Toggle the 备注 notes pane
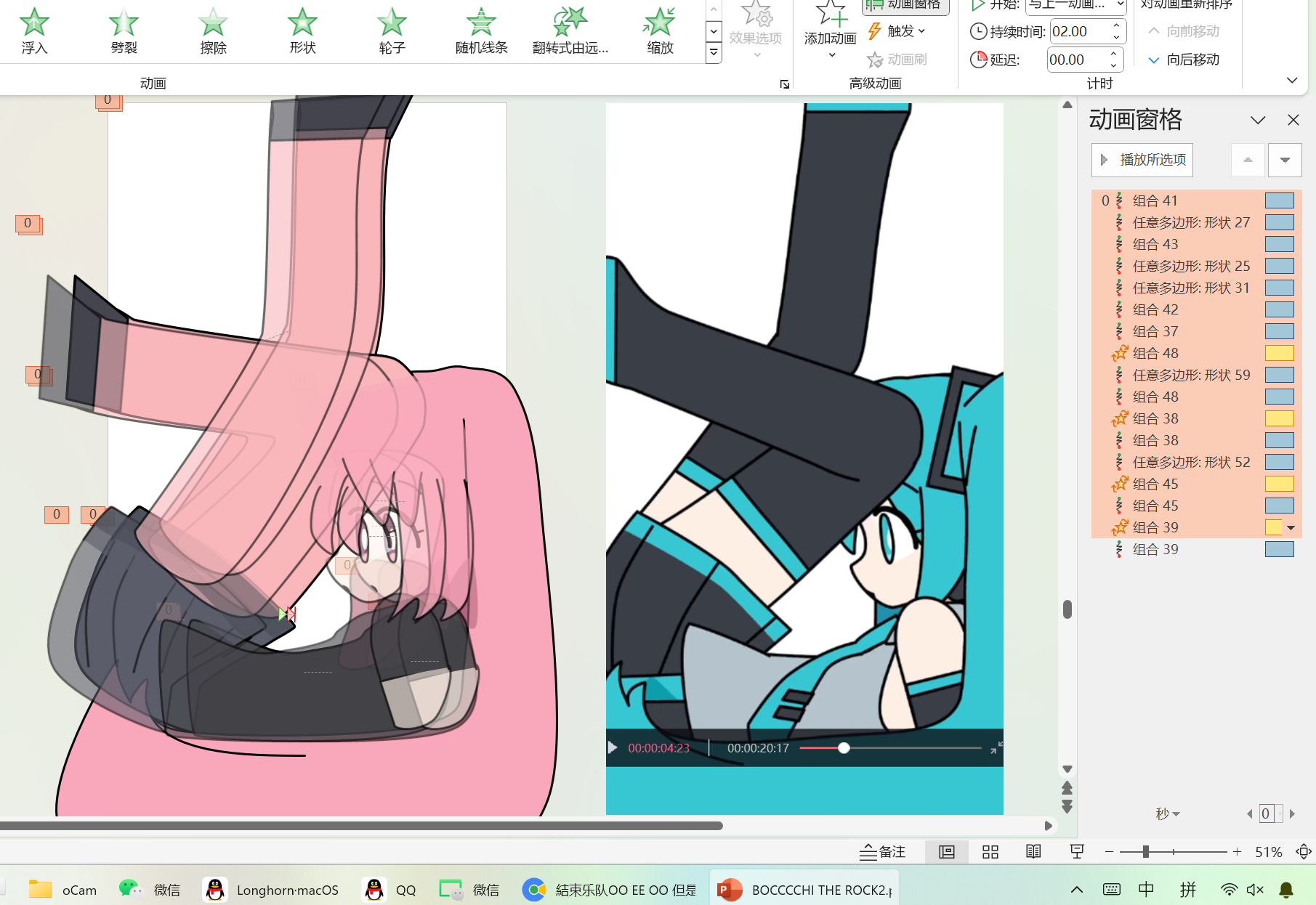 (x=883, y=852)
